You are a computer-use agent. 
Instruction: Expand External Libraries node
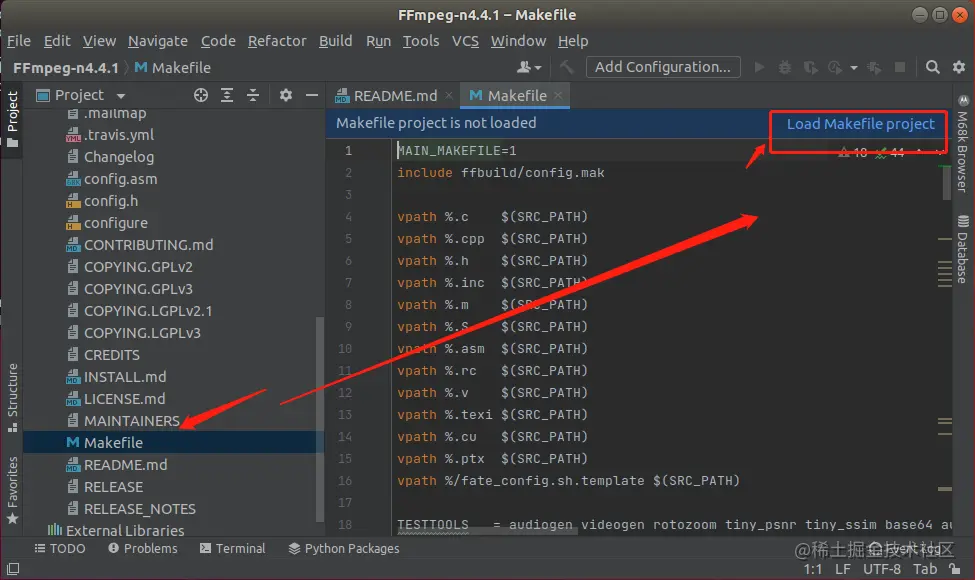point(118,530)
